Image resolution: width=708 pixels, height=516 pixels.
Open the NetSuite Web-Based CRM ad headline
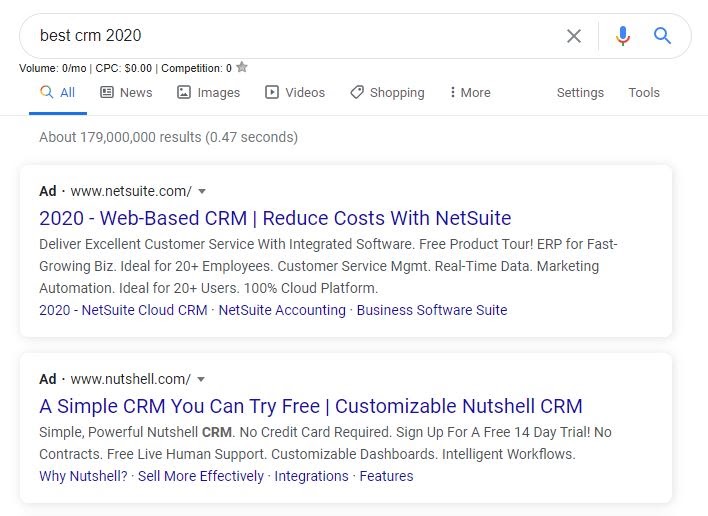pyautogui.click(x=275, y=218)
